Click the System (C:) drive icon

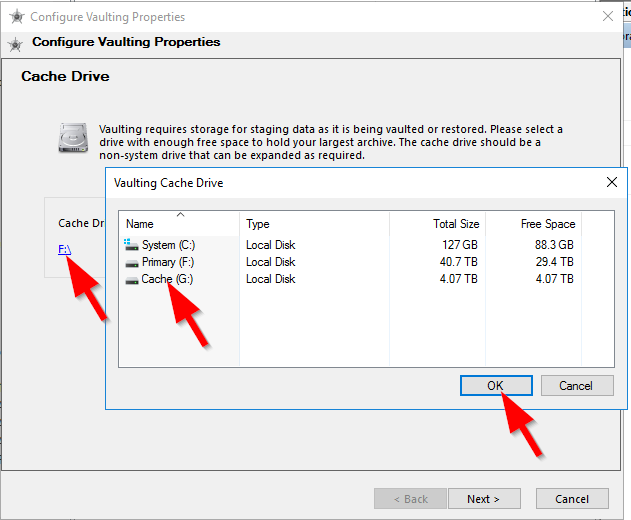131,245
